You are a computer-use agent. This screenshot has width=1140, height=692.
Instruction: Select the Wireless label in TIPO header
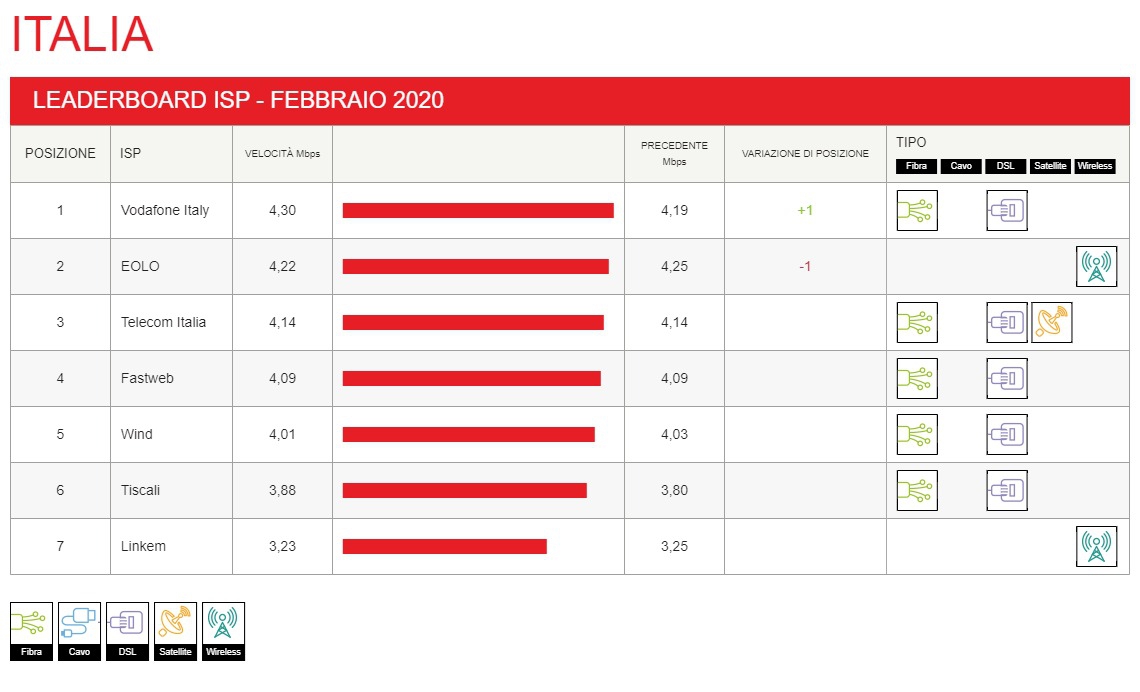coord(1095,166)
